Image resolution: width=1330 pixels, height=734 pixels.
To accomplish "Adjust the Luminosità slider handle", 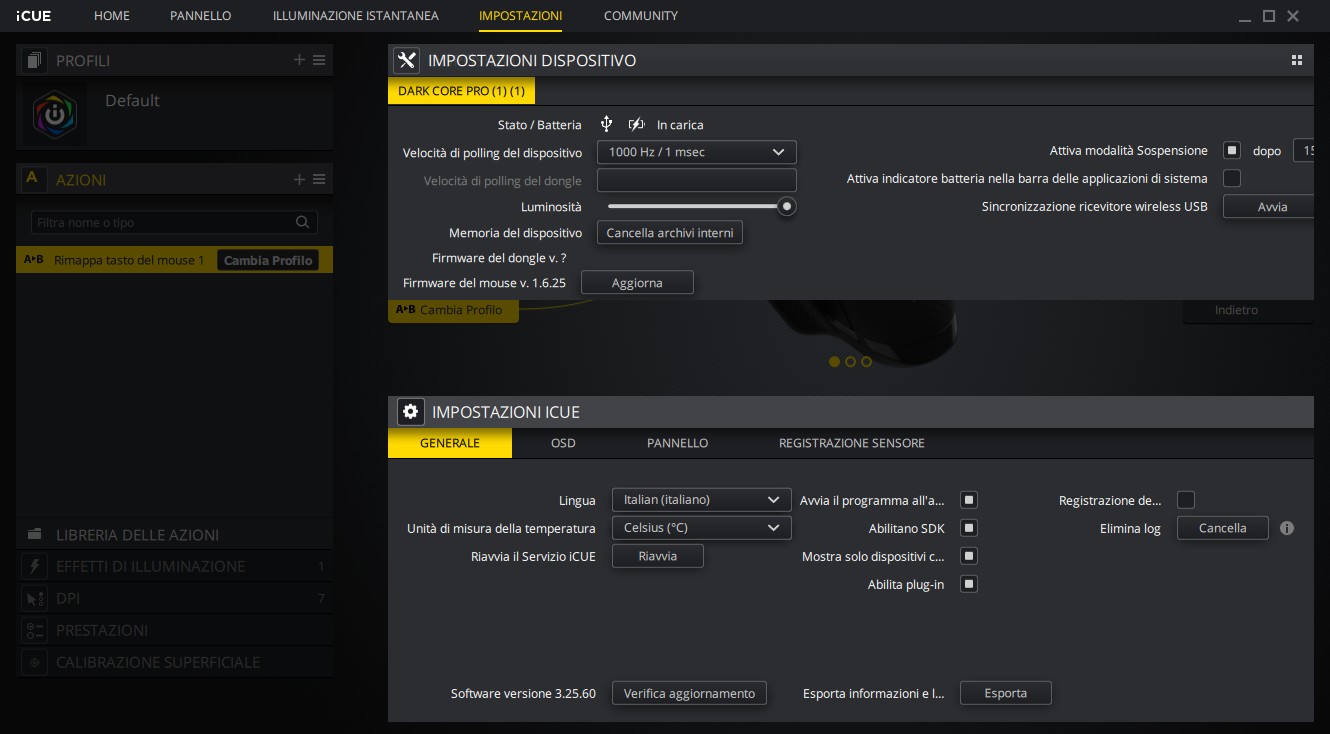I will click(x=787, y=206).
